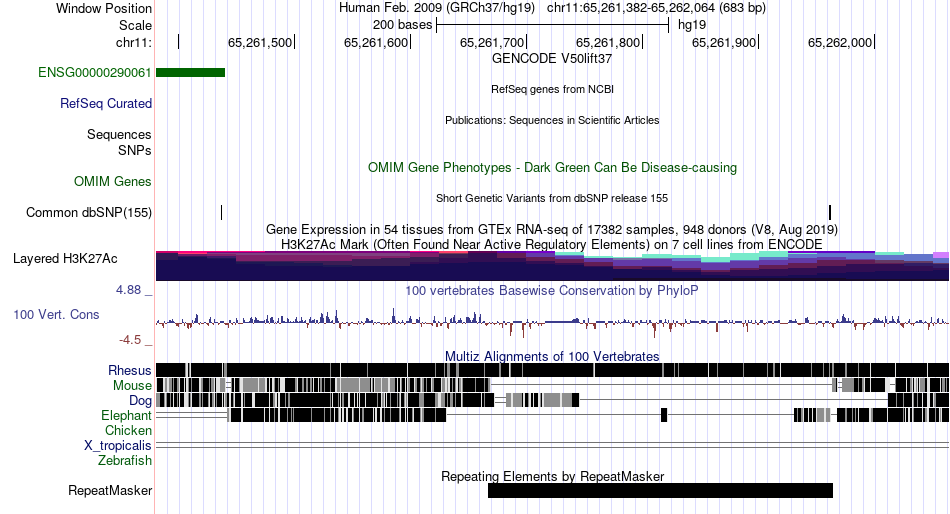Screen dimensions: 950x514
Task: Click the 4.88 conservation axis maximum
Action: pyautogui.click(x=128, y=290)
